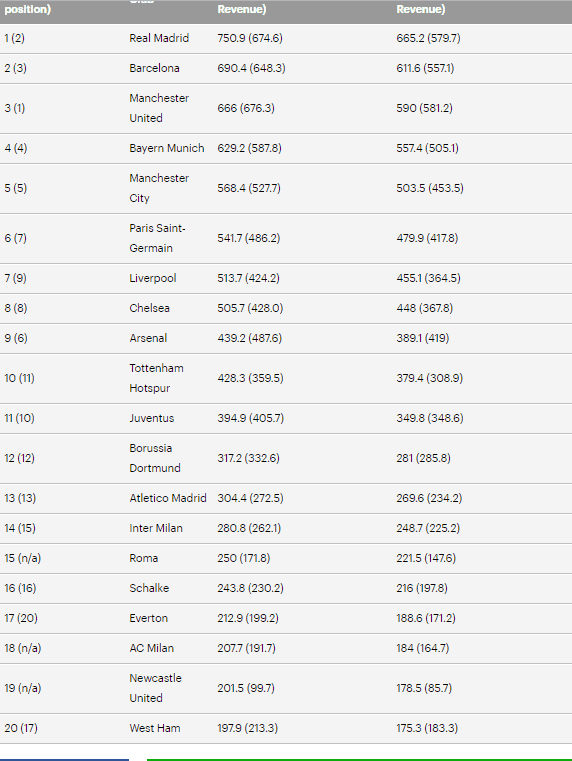
Task: Select Atletico Madrid club cell
Action: point(168,498)
